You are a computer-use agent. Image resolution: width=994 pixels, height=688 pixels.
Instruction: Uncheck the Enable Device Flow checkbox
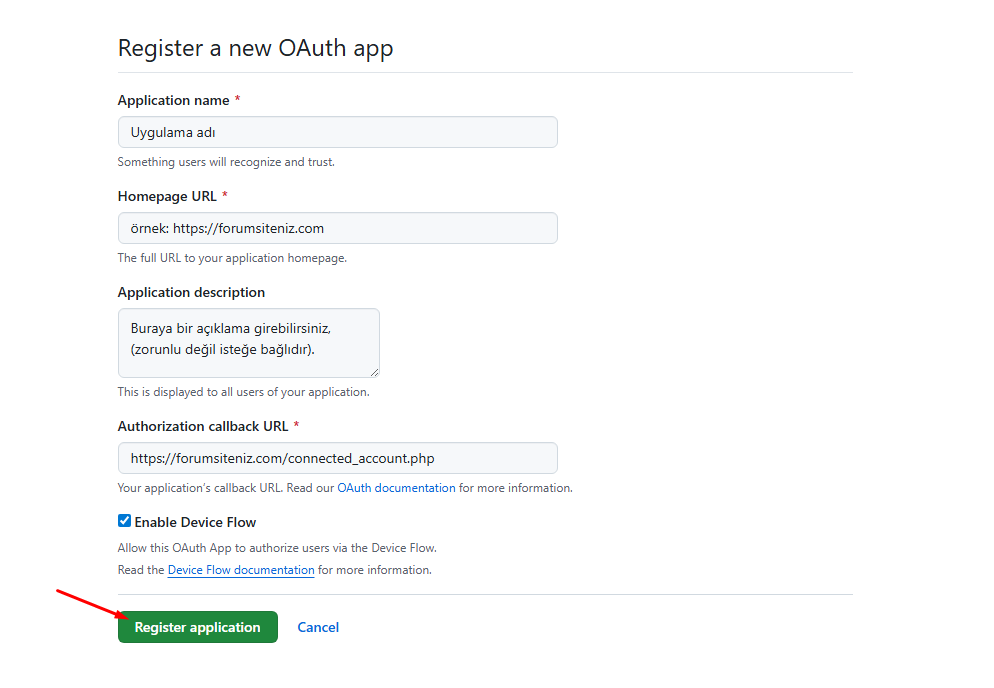tap(124, 521)
